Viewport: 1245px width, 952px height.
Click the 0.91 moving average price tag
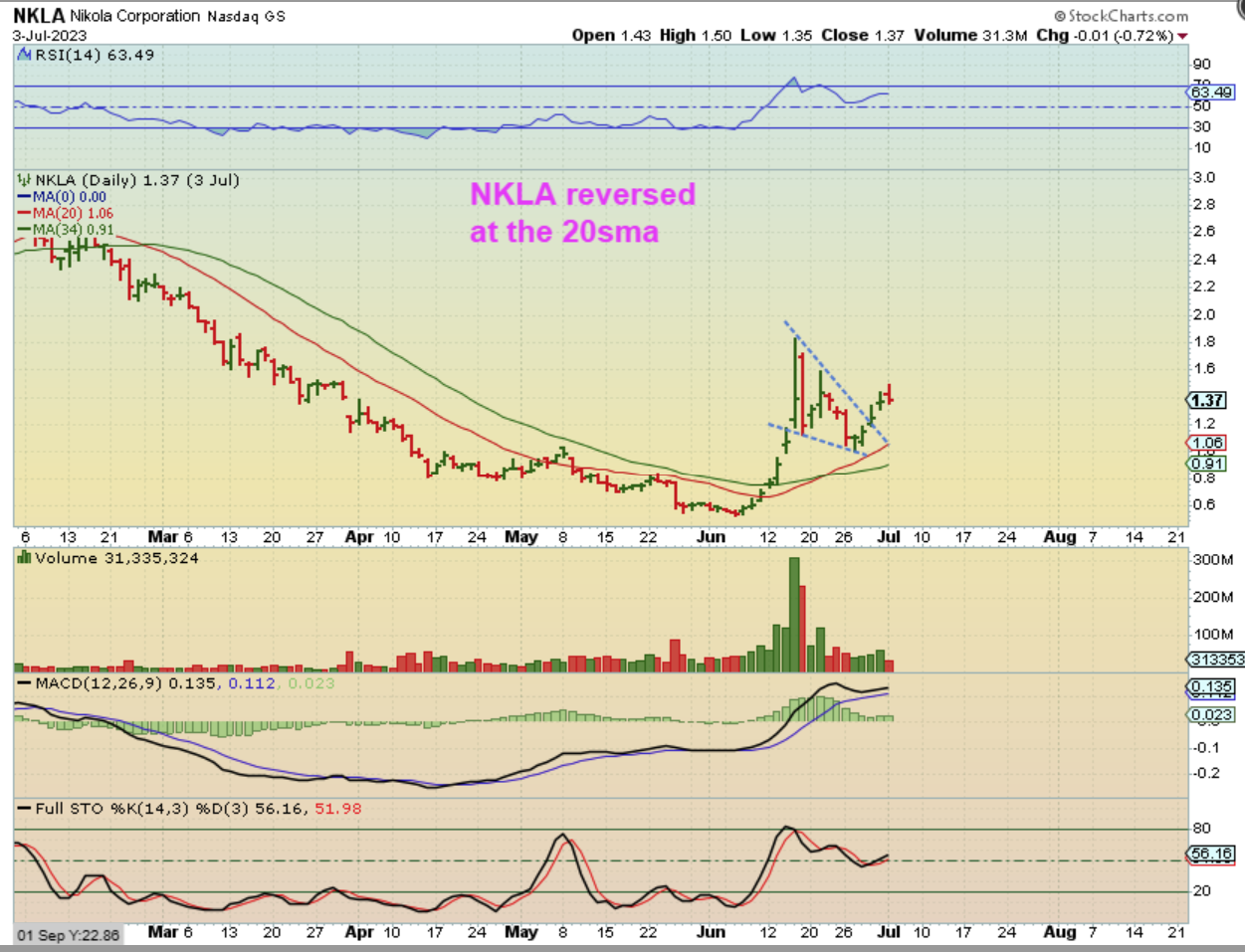1207,465
